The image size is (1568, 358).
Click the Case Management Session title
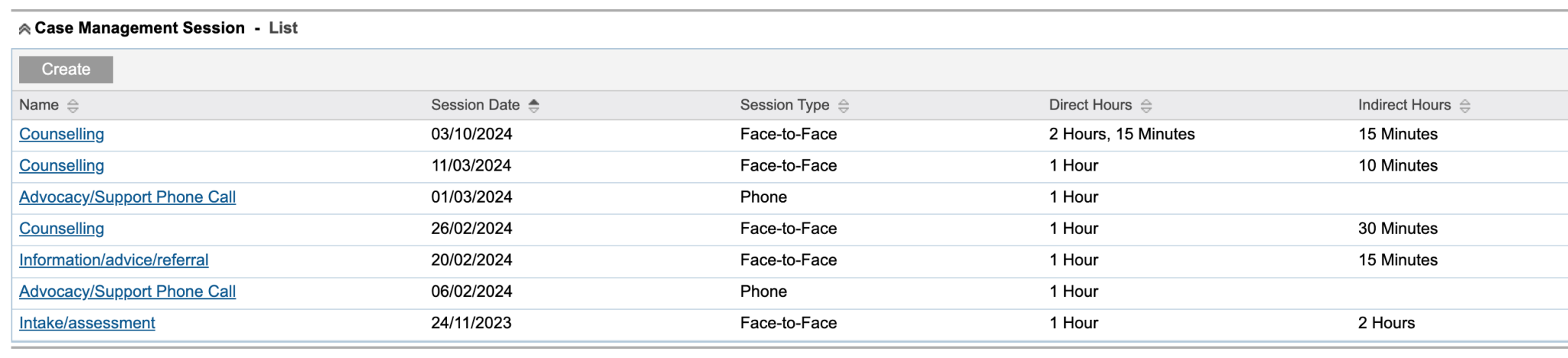pos(139,28)
